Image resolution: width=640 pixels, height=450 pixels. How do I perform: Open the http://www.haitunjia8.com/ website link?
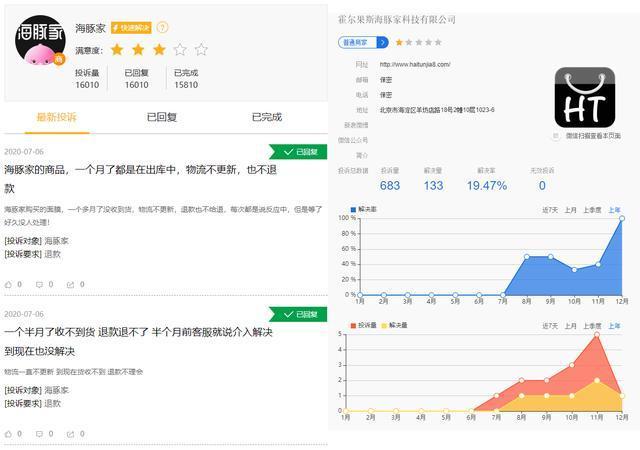[415, 65]
